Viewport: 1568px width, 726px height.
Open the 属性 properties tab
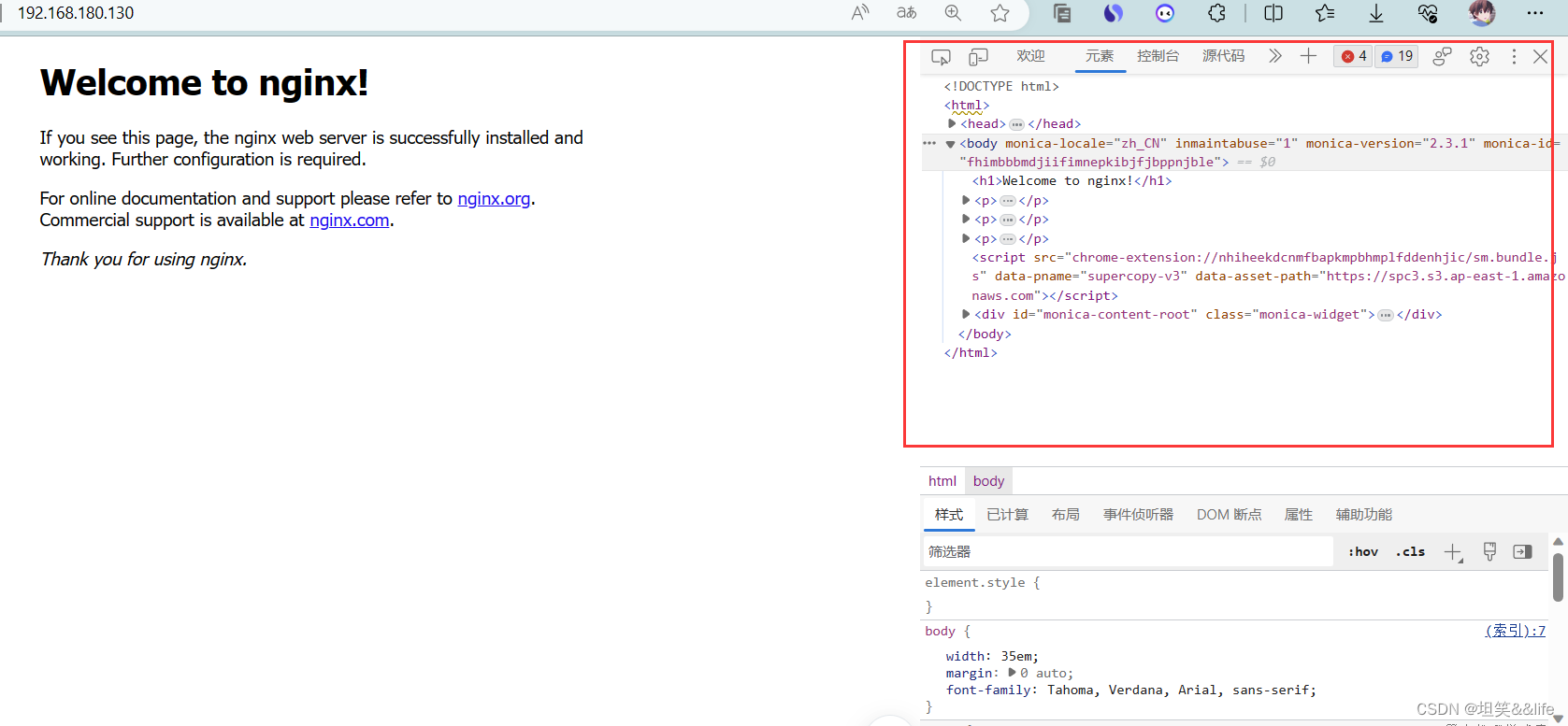pyautogui.click(x=1298, y=515)
